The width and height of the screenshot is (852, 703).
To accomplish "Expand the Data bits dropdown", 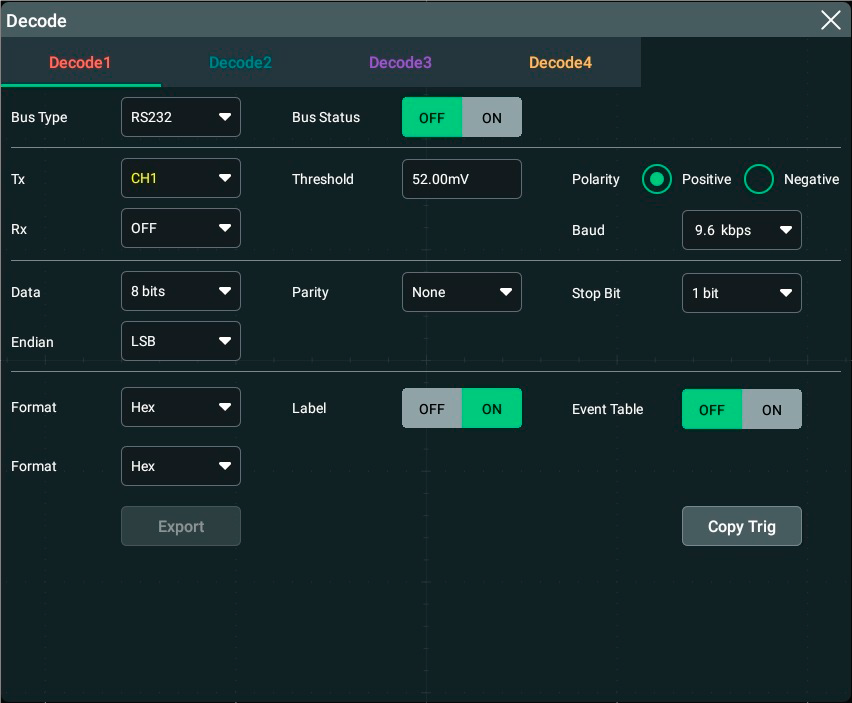I will point(181,292).
